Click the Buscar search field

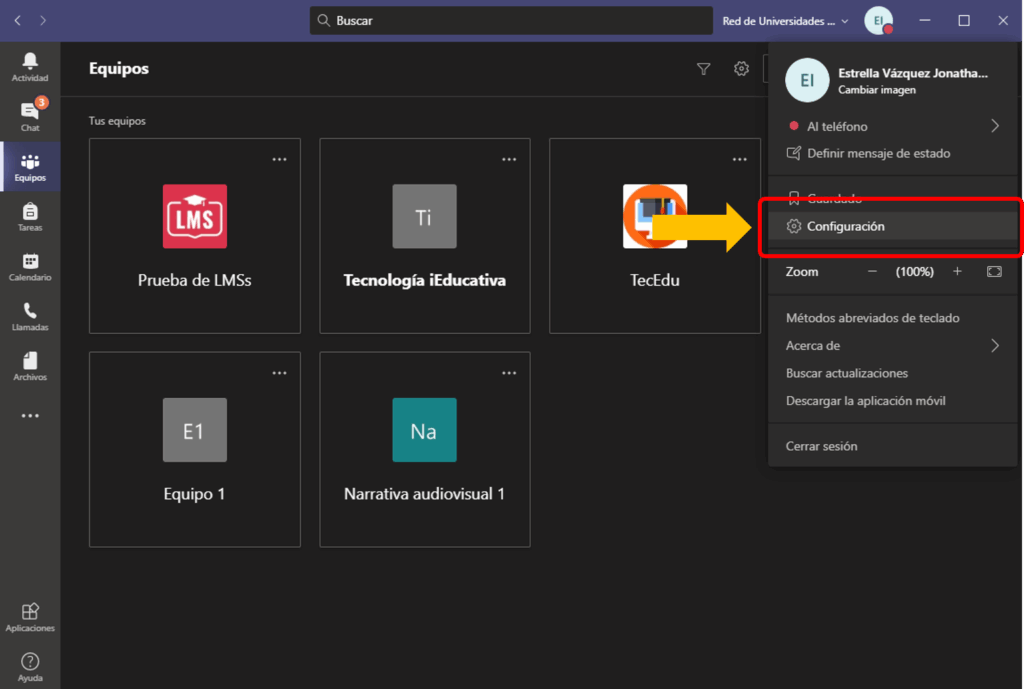(x=510, y=21)
